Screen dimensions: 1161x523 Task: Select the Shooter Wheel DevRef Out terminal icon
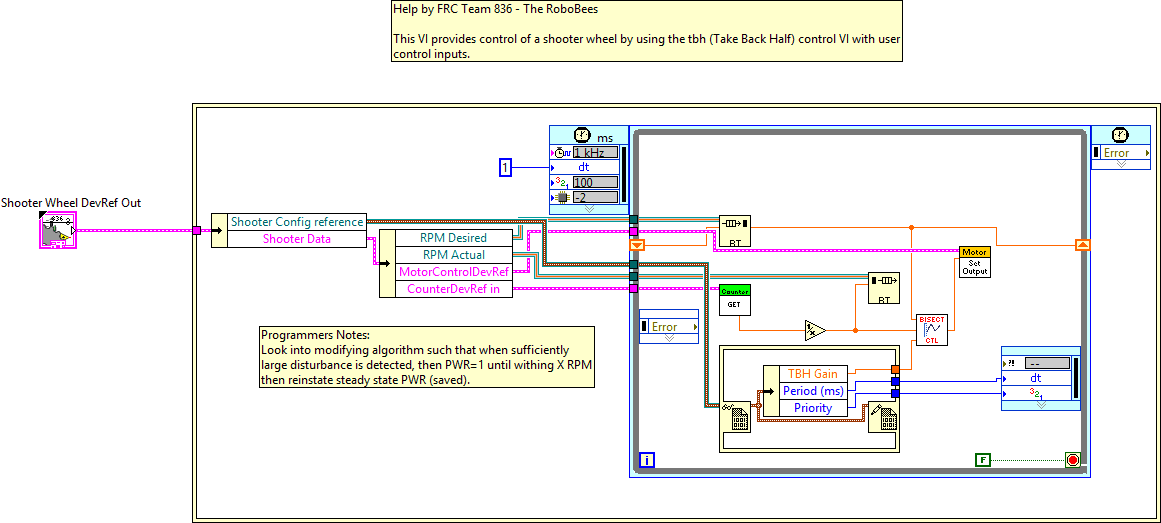pyautogui.click(x=58, y=230)
